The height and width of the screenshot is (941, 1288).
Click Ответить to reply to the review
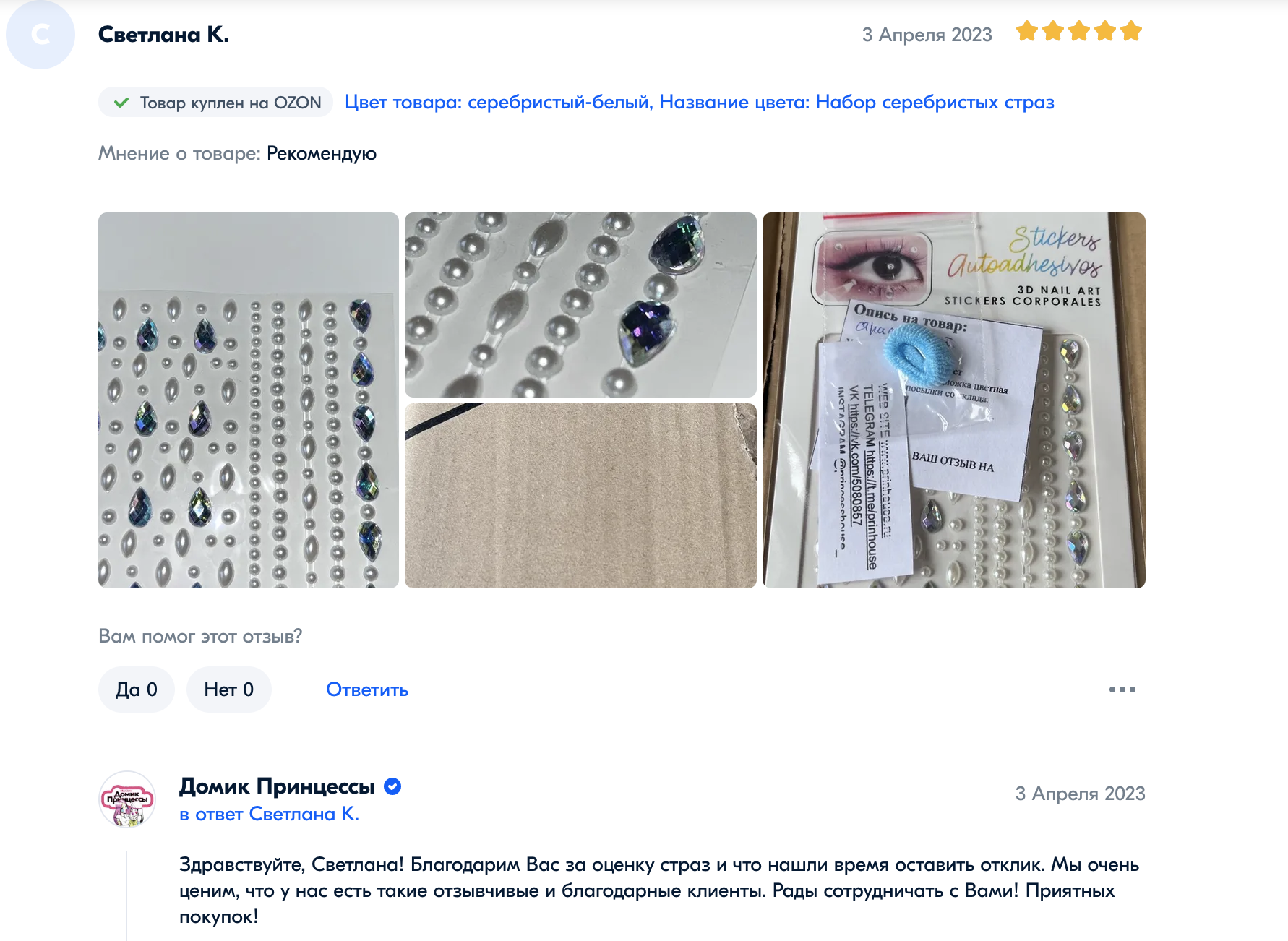pyautogui.click(x=367, y=689)
